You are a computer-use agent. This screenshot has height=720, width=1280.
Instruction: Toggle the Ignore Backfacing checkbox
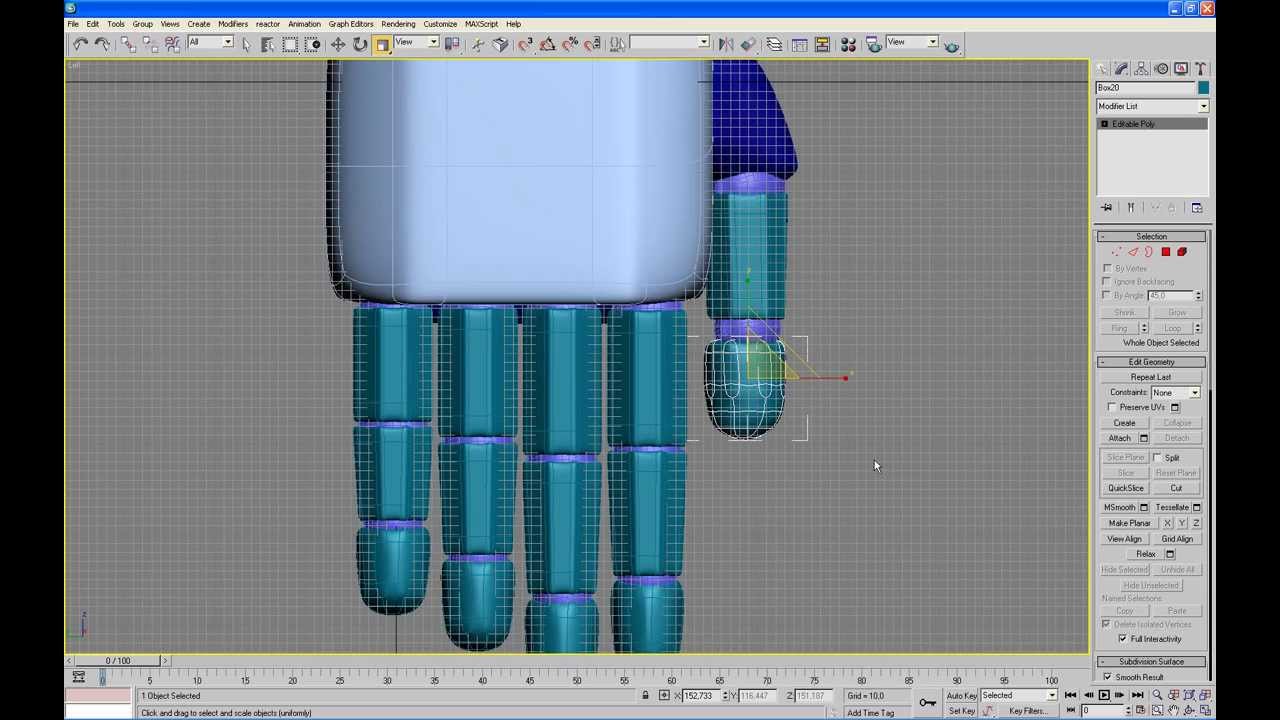tap(1107, 282)
